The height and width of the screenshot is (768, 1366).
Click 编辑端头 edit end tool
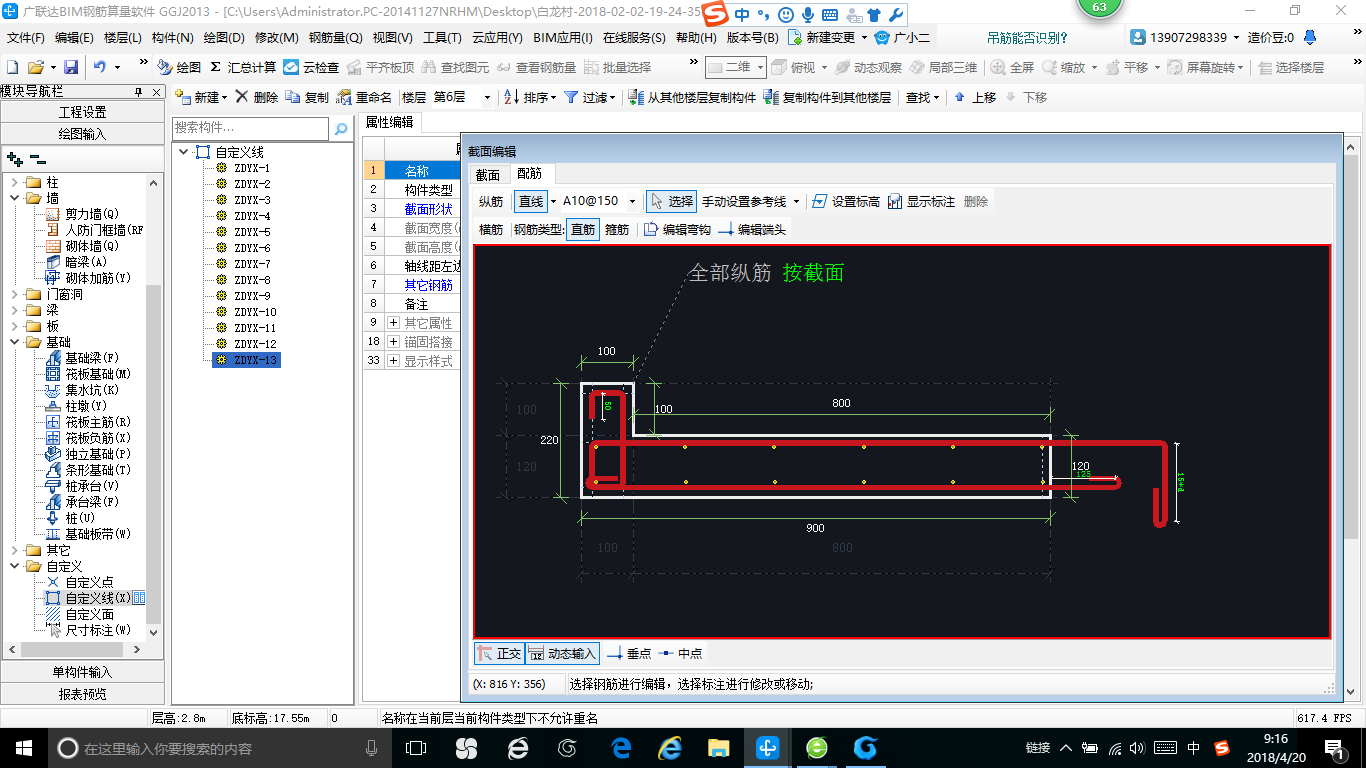coord(752,229)
